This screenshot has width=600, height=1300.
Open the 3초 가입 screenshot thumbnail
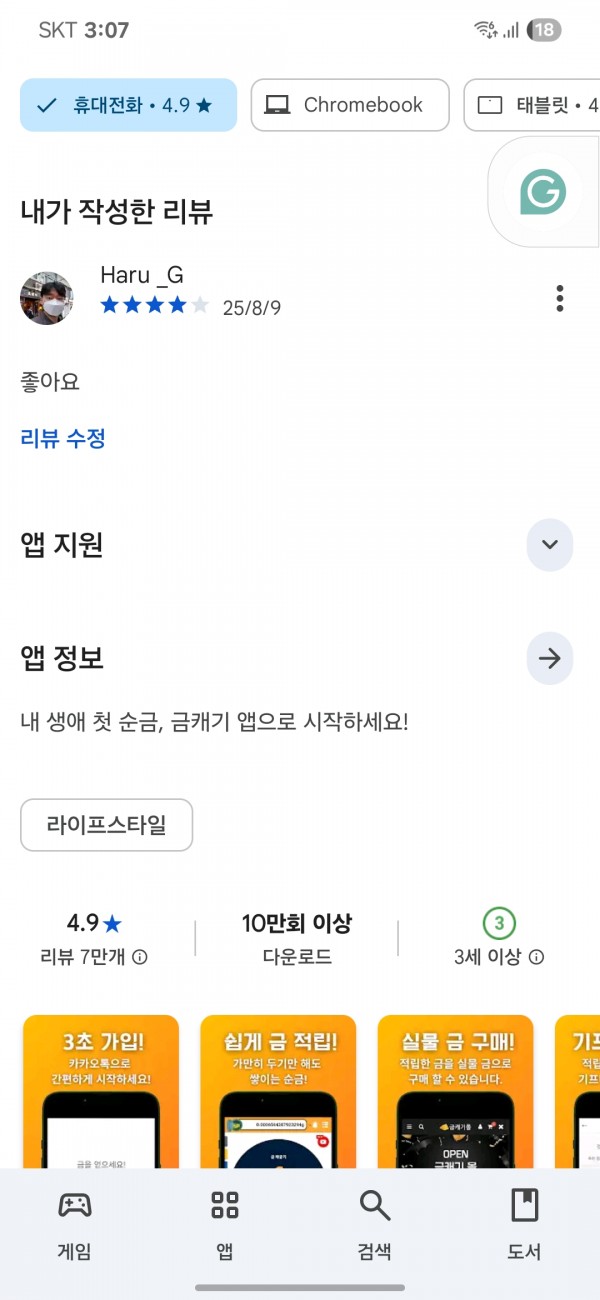(x=101, y=1092)
